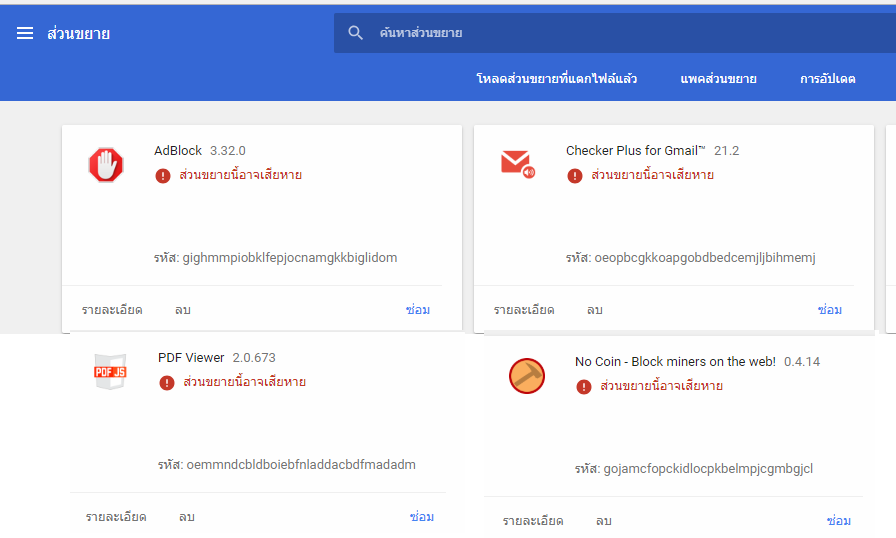Click ลบ to remove PDF Viewer
Screen dimensions: 896x538
point(187,517)
